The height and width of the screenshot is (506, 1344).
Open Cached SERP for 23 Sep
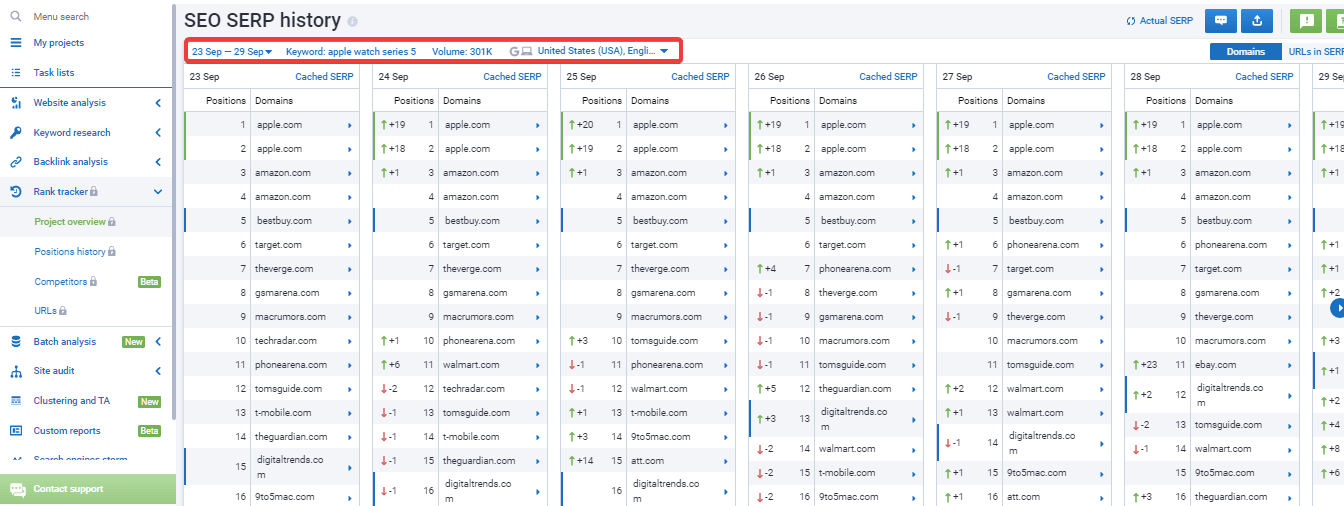(324, 77)
